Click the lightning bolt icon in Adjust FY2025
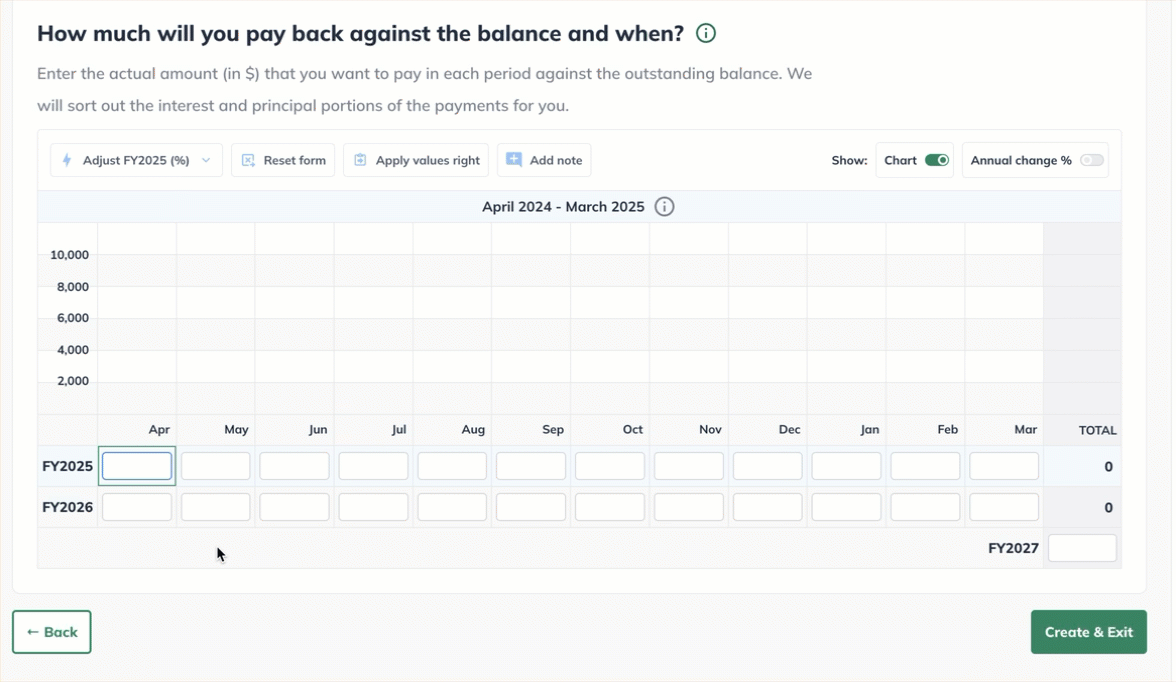Image resolution: width=1176 pixels, height=682 pixels. [68, 160]
